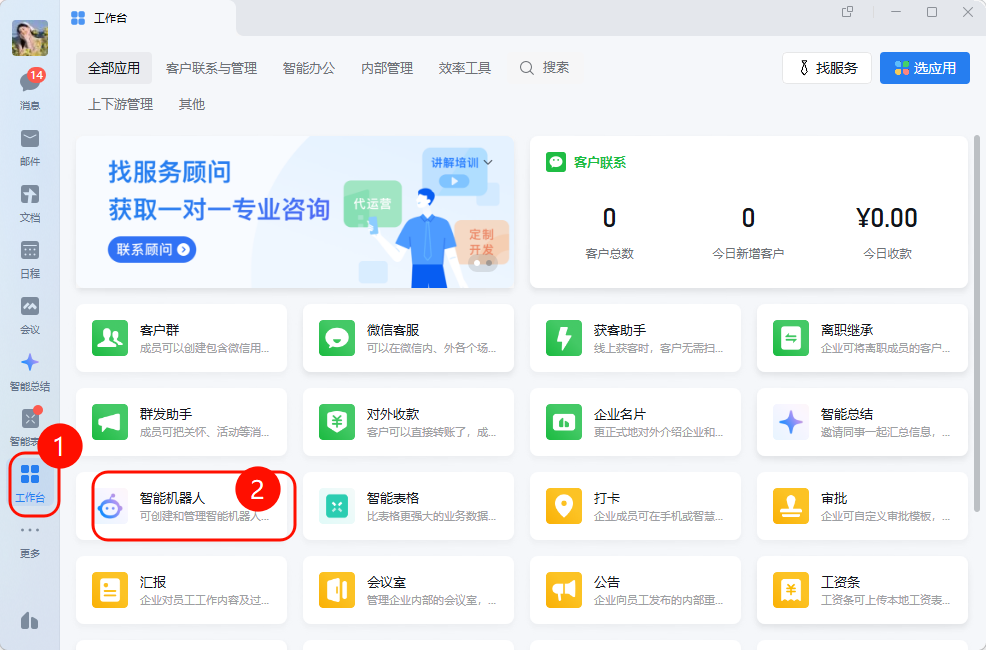986x650 pixels.
Task: Open the 消息 messages icon in sidebar
Action: [30, 82]
